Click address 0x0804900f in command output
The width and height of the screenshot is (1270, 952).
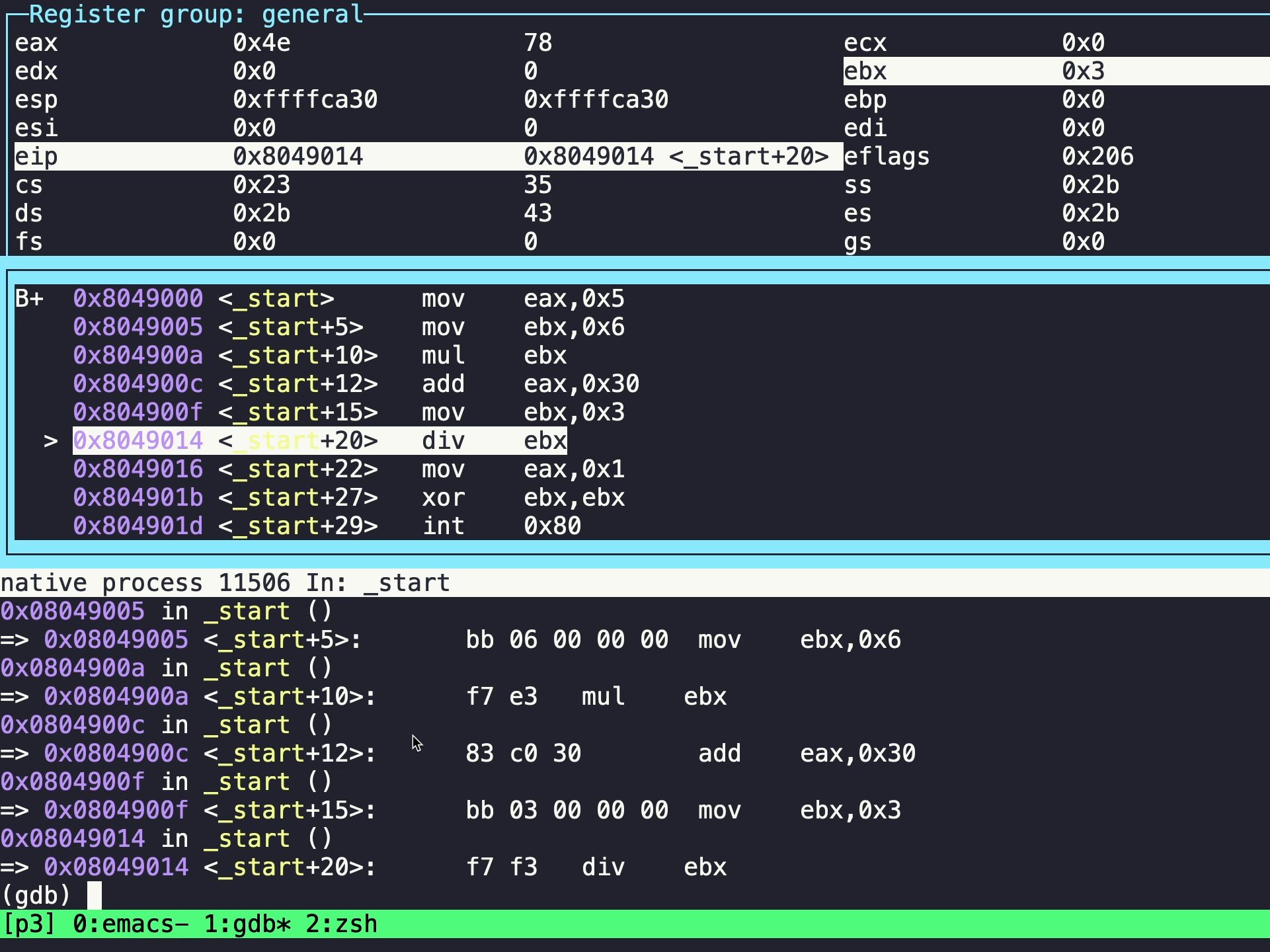pos(72,782)
